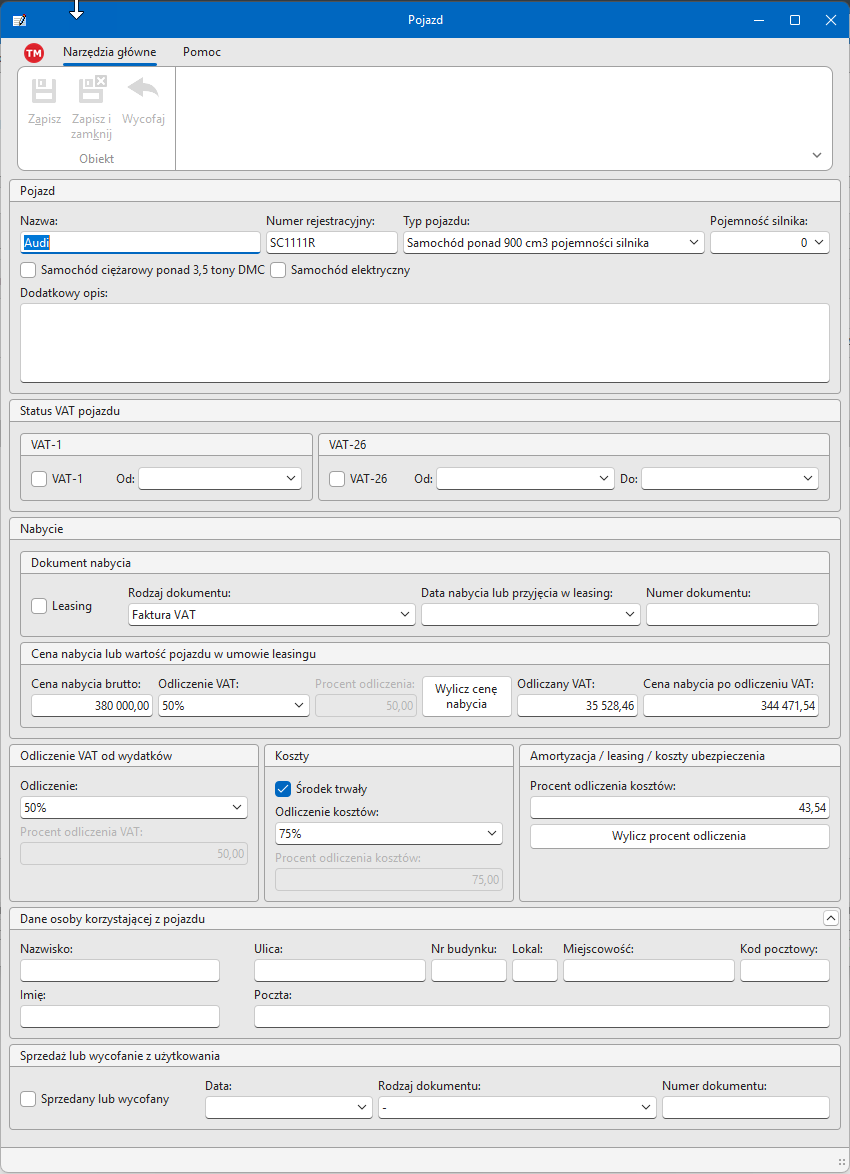850x1174 pixels.
Task: Uncheck the Środek trwały checkbox
Action: (283, 788)
